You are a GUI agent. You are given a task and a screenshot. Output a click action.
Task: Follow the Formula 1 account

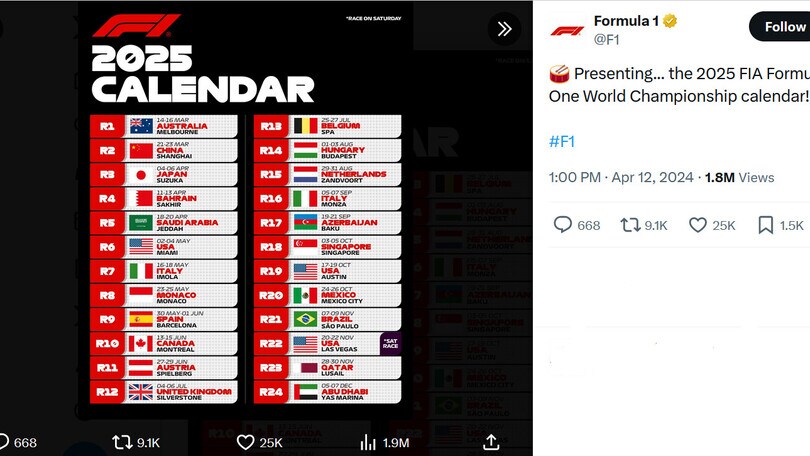[784, 27]
